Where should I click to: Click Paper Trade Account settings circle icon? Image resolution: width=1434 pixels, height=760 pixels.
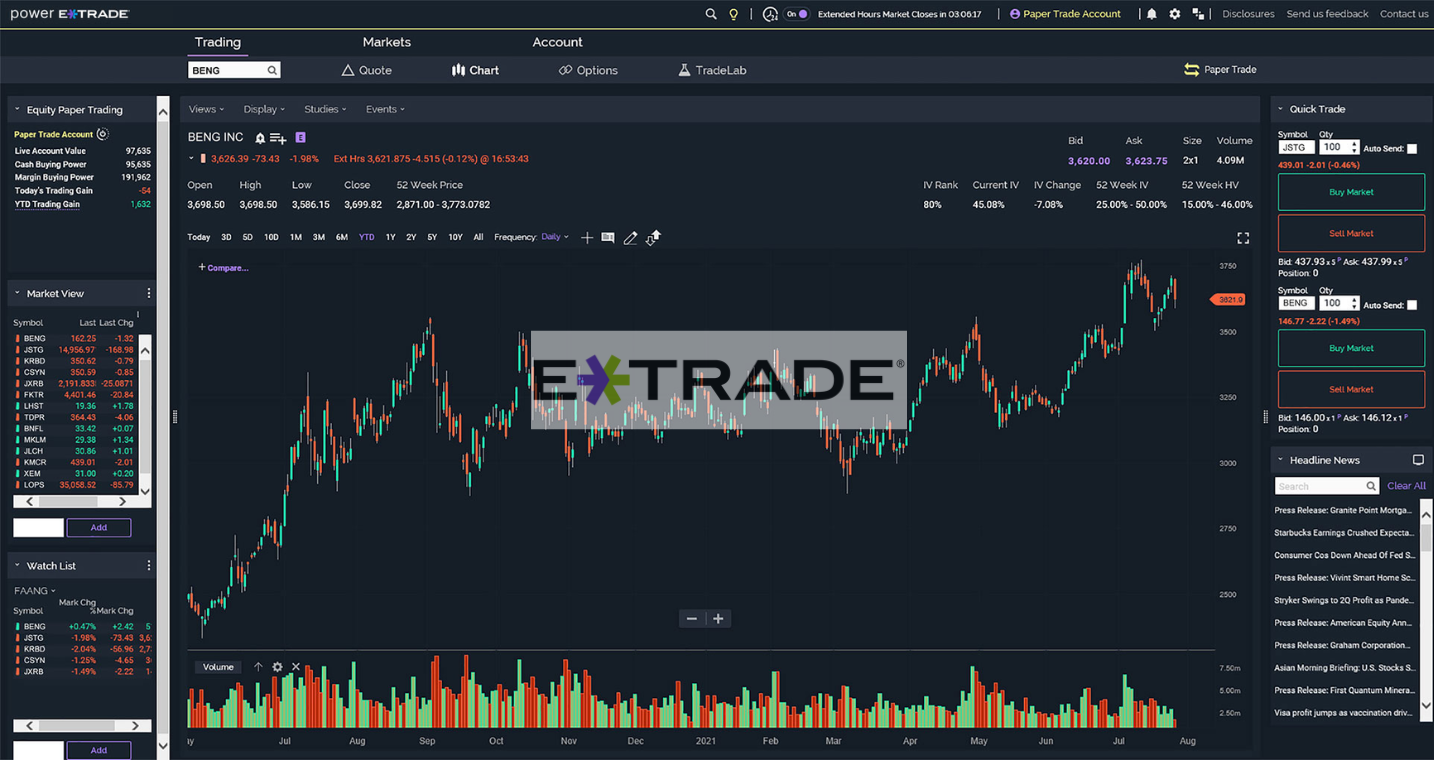coord(102,134)
